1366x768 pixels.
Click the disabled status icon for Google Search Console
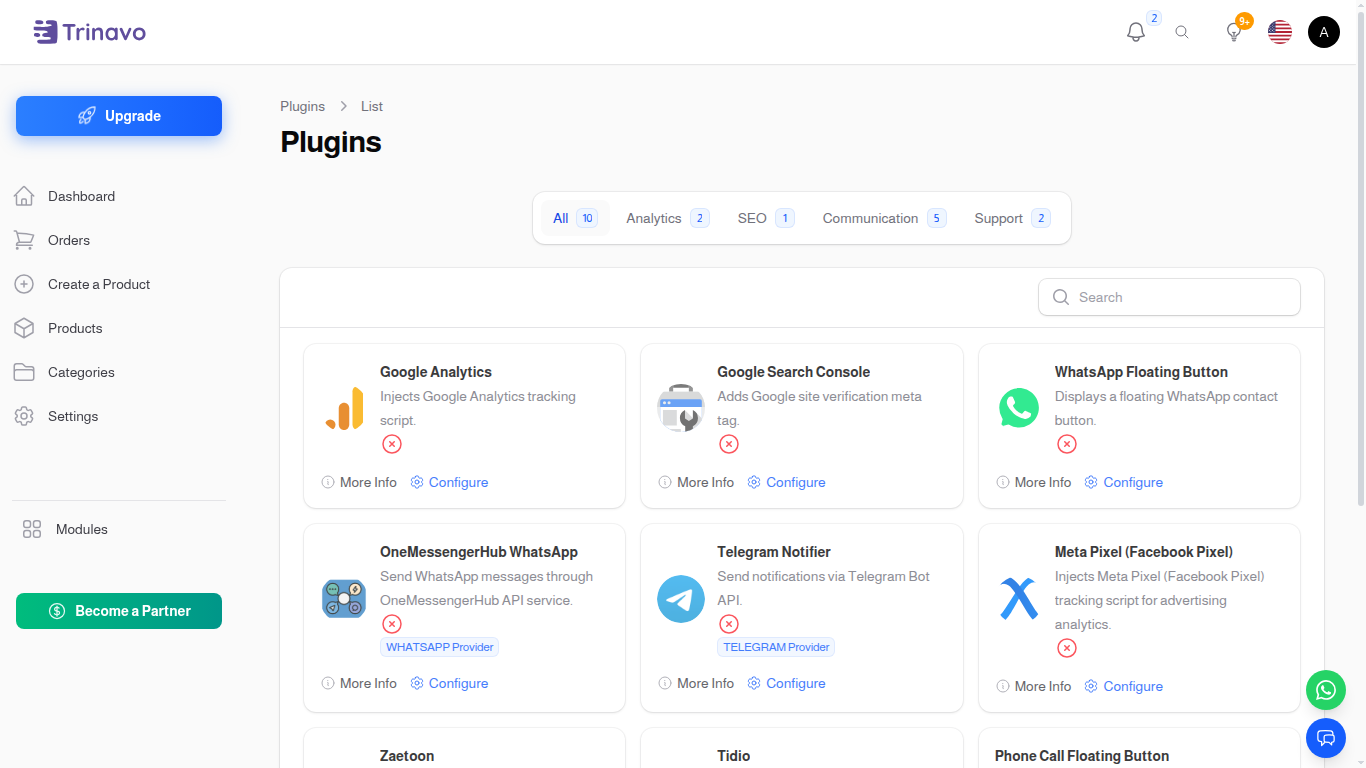729,444
